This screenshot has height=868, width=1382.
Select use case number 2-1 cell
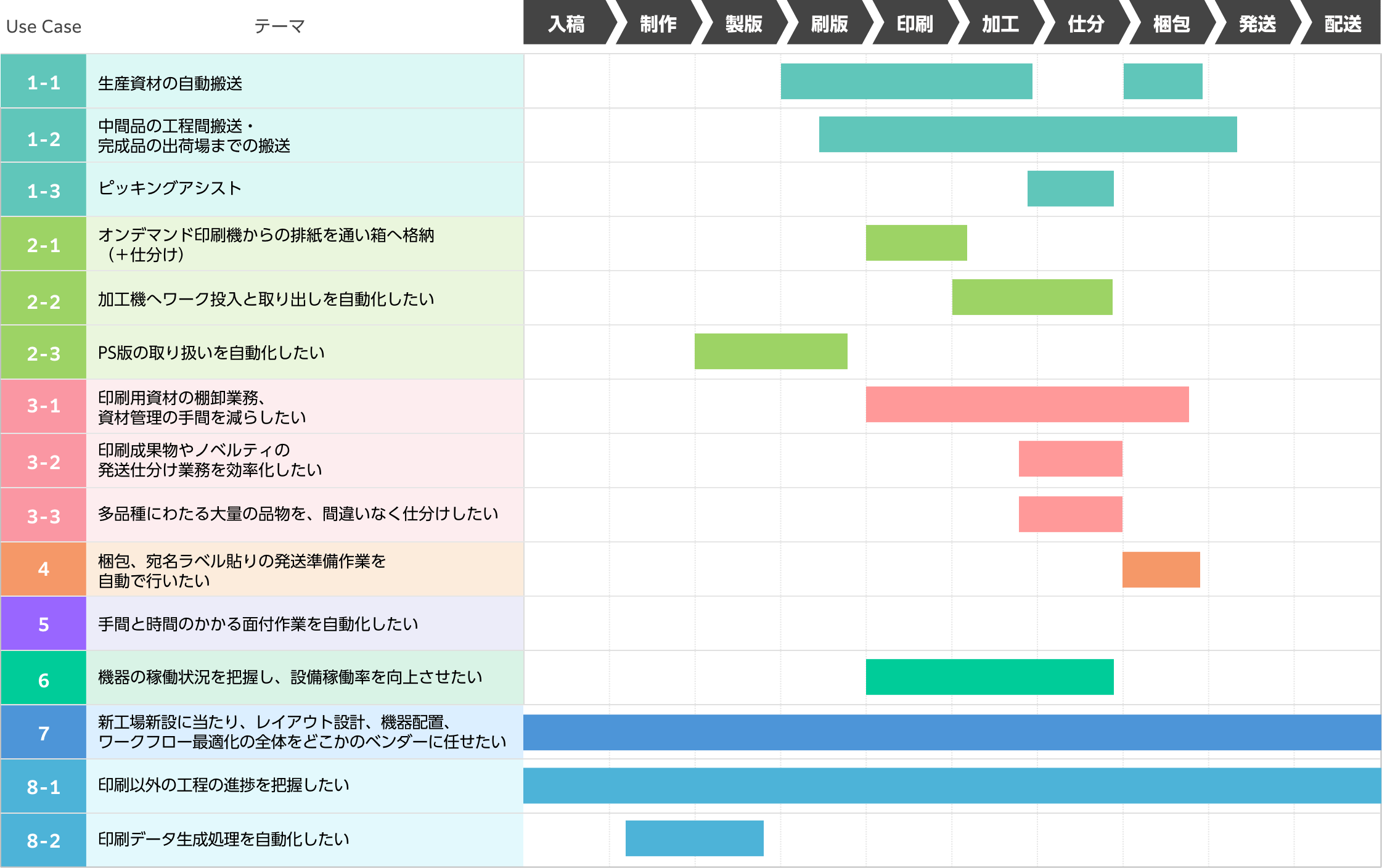(x=44, y=244)
